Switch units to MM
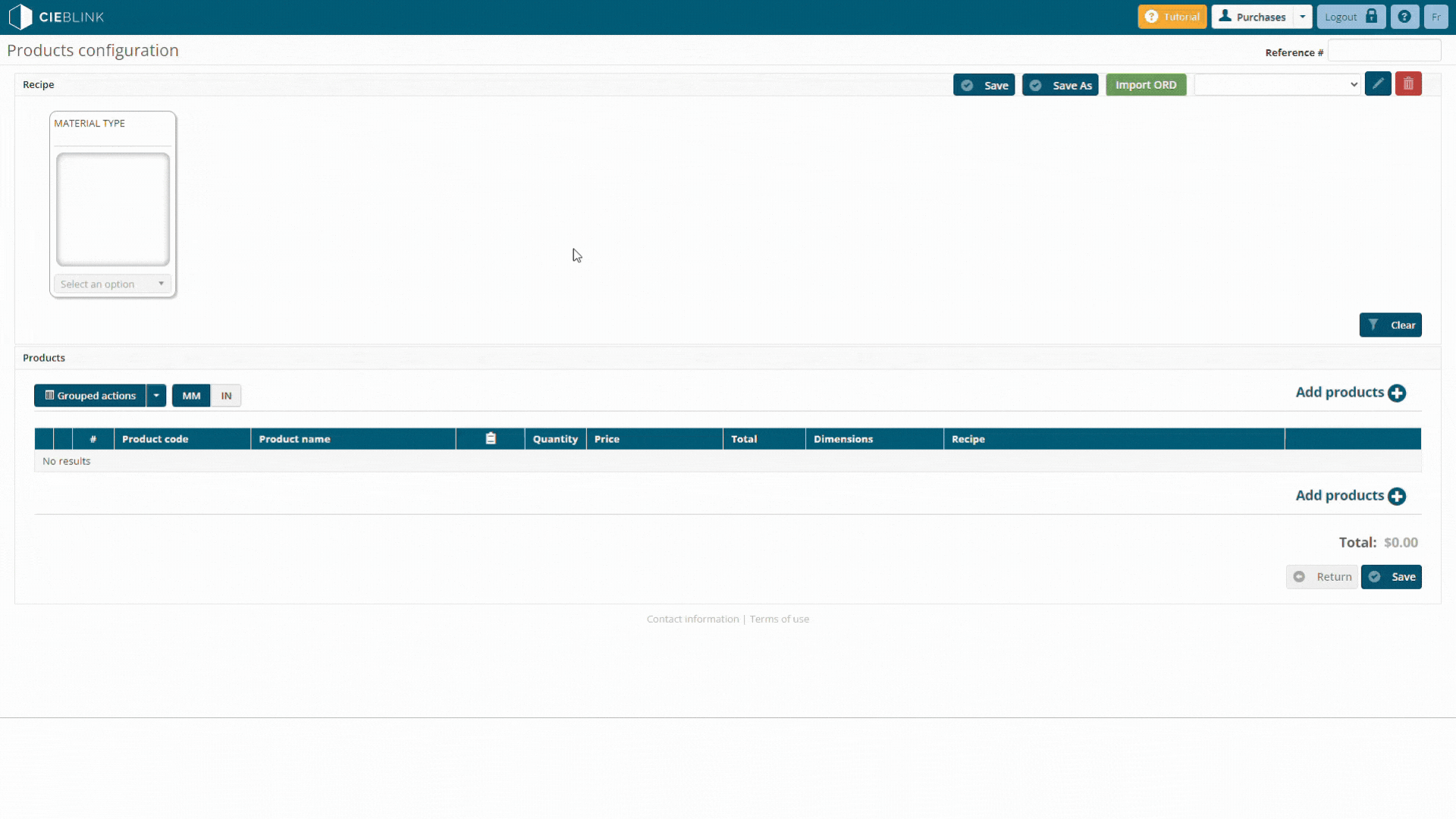1456x819 pixels. pyautogui.click(x=191, y=396)
